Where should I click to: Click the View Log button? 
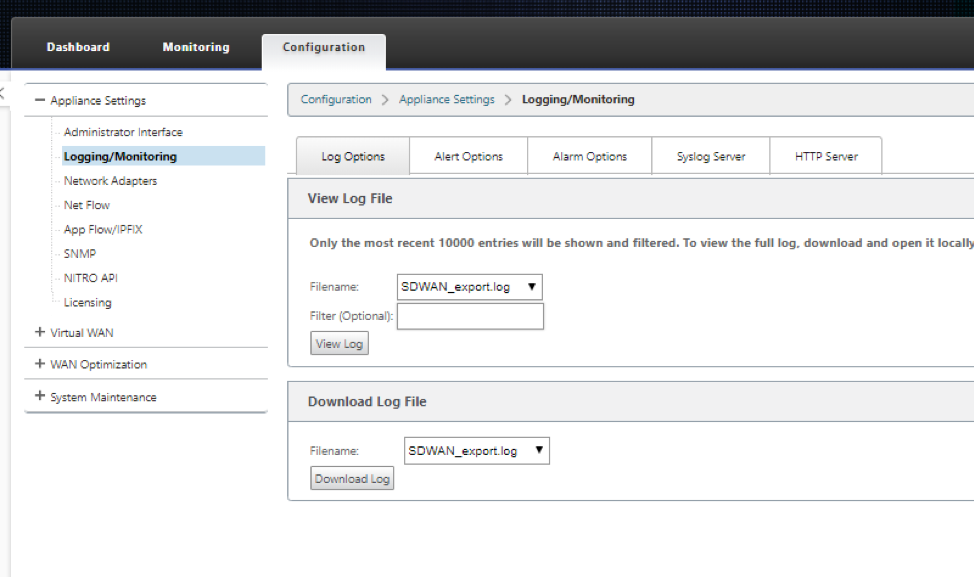pos(339,343)
